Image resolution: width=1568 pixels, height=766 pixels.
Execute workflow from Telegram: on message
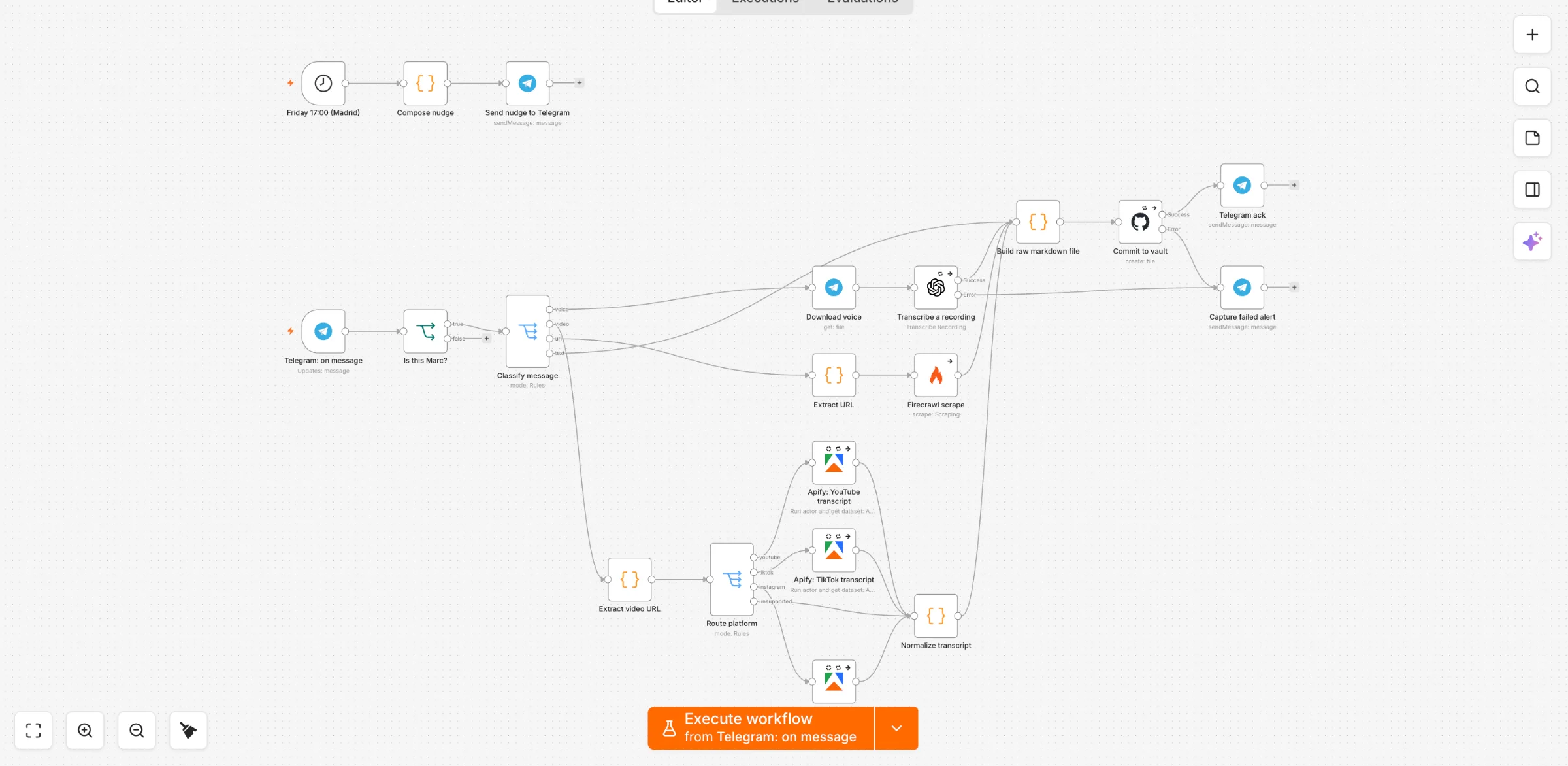[x=761, y=728]
